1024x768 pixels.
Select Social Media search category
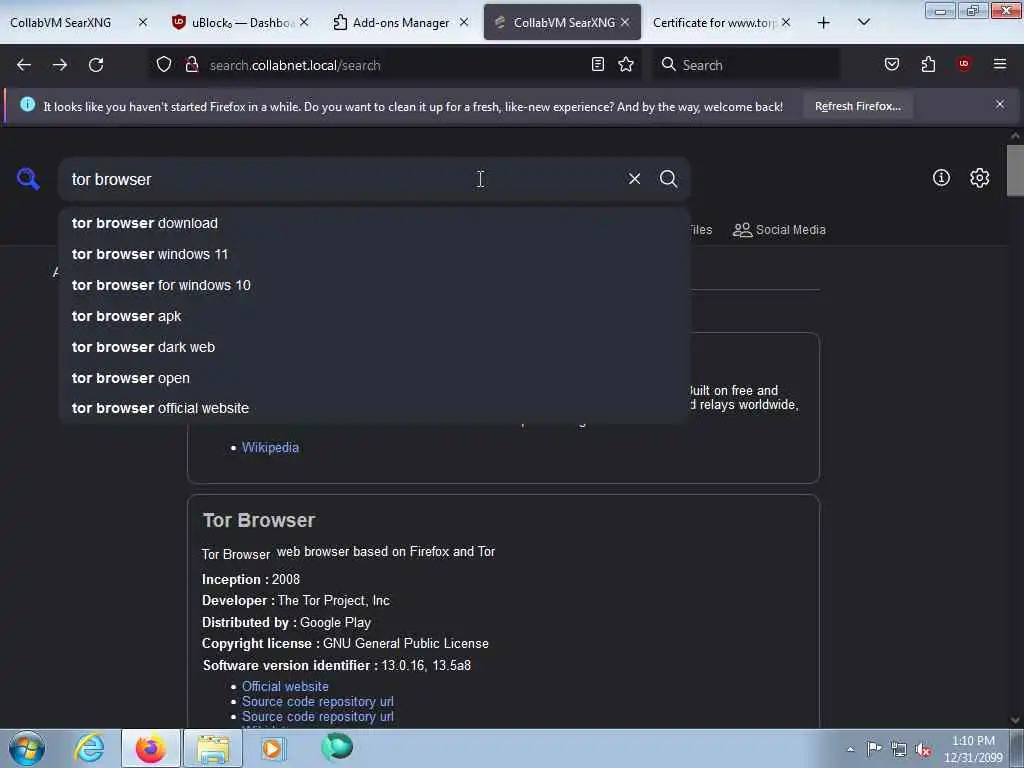(x=779, y=230)
